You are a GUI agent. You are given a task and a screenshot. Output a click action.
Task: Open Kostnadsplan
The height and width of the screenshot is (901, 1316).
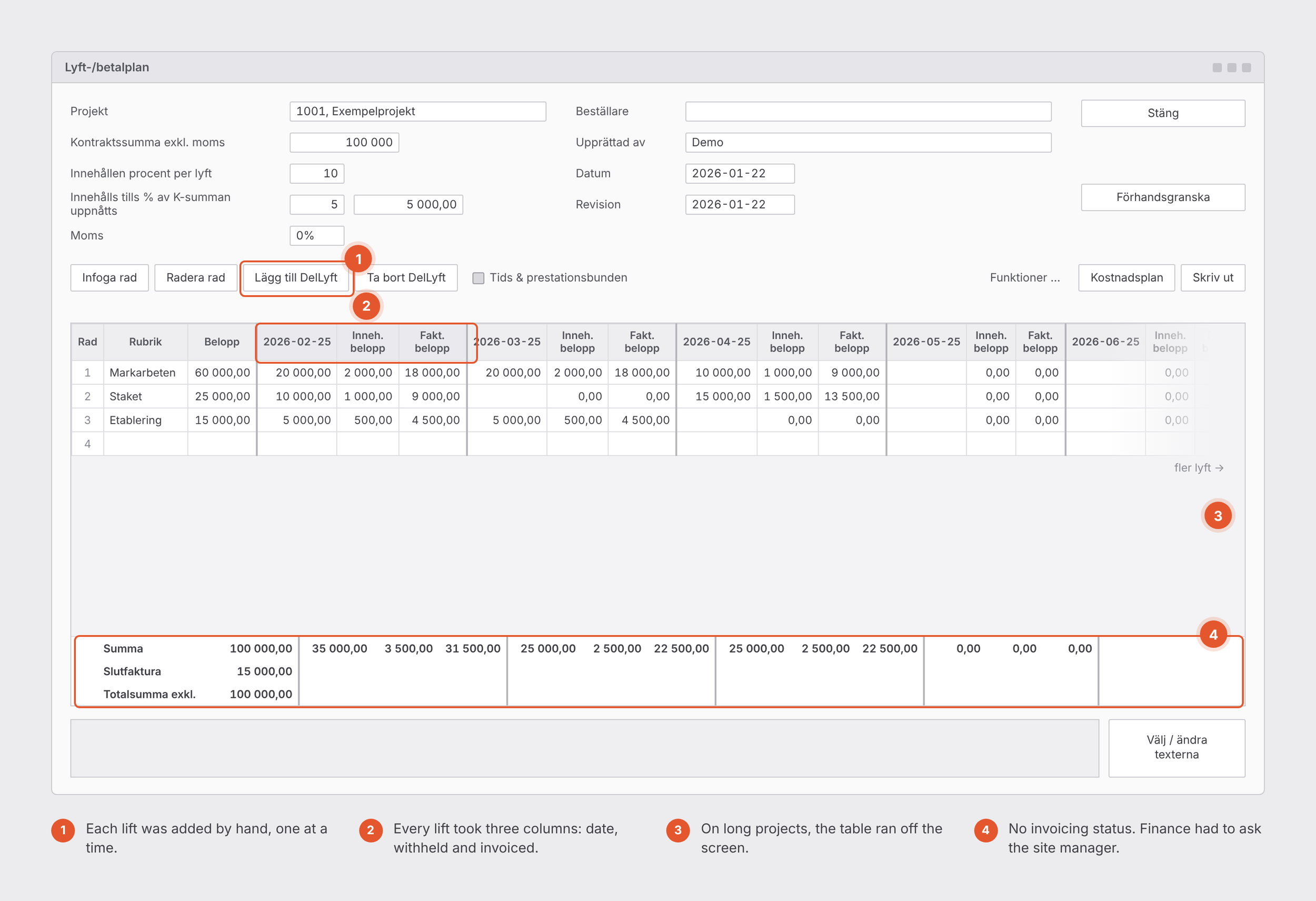point(1126,277)
